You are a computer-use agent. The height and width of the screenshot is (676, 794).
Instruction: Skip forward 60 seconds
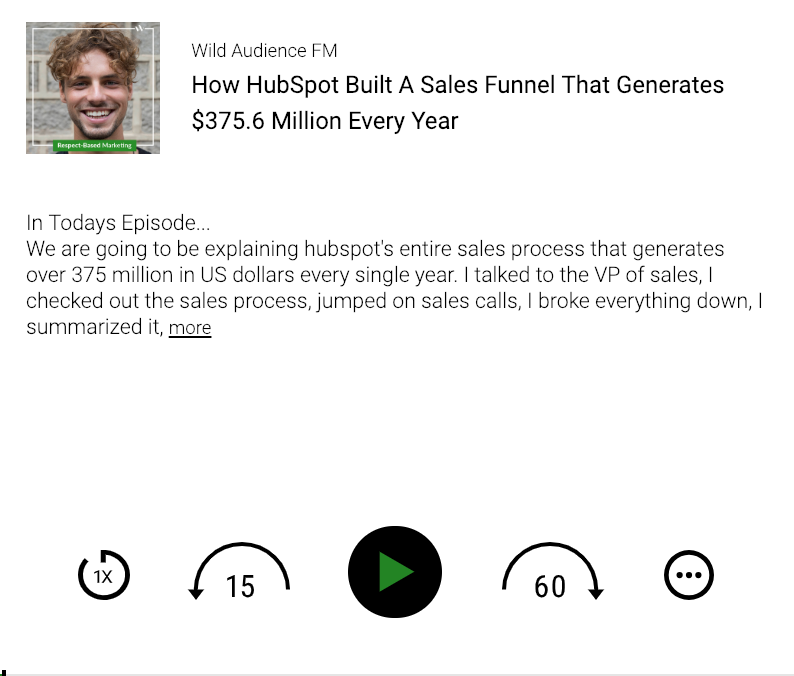[552, 572]
